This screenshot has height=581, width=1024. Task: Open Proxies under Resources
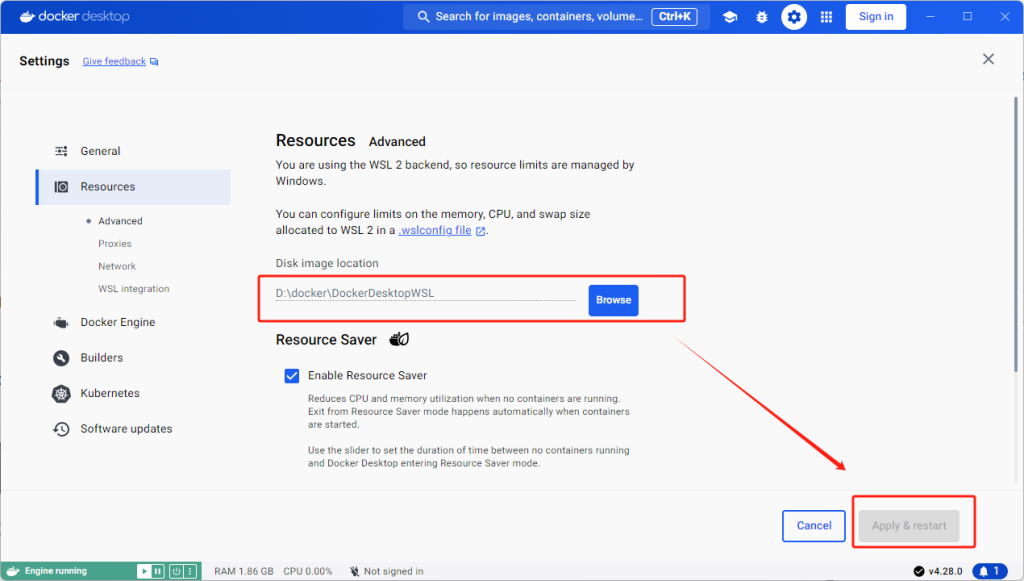pos(115,243)
